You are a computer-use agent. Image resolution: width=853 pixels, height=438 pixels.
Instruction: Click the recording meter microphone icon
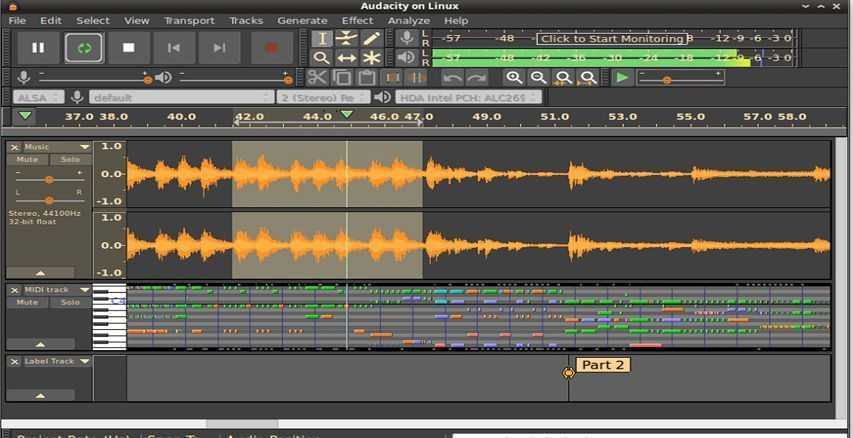tap(406, 38)
